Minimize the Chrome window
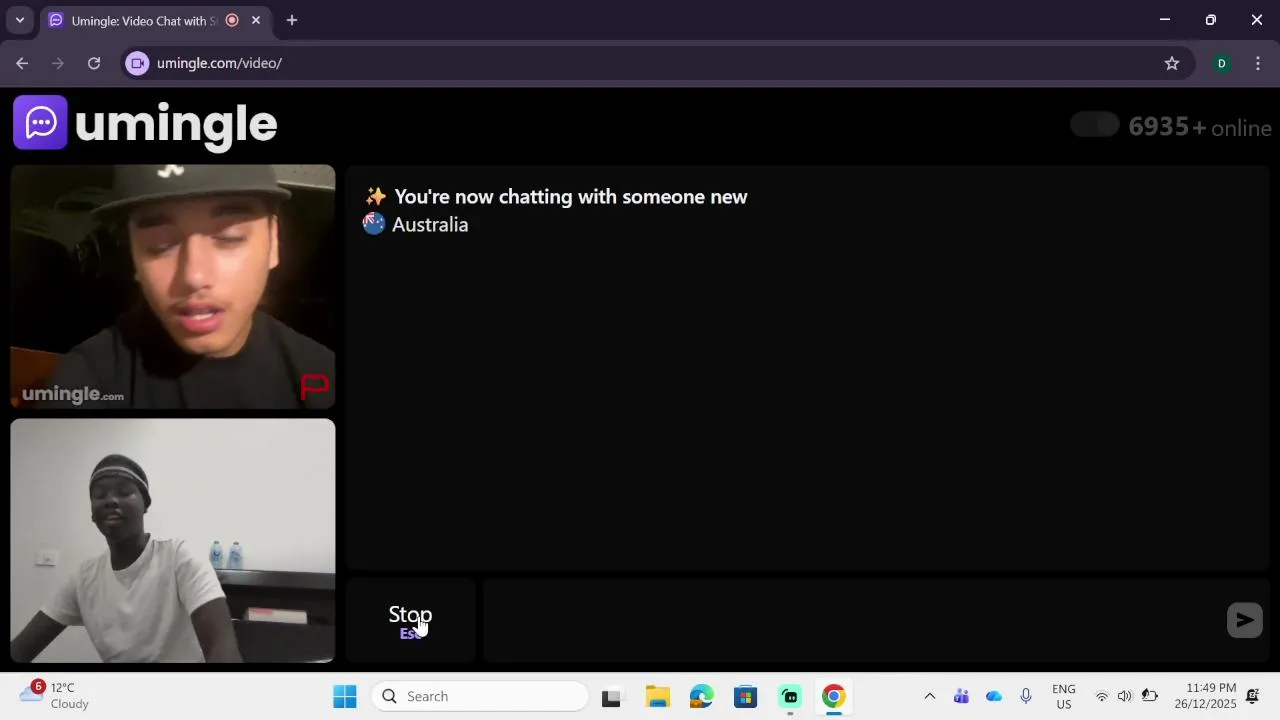This screenshot has height=720, width=1280. 1165,20
